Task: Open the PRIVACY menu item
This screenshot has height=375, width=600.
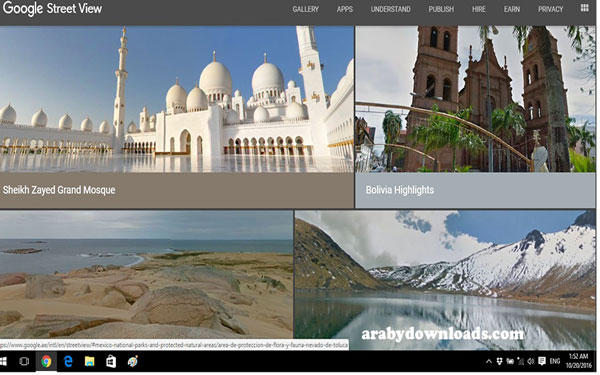Action: coord(551,9)
